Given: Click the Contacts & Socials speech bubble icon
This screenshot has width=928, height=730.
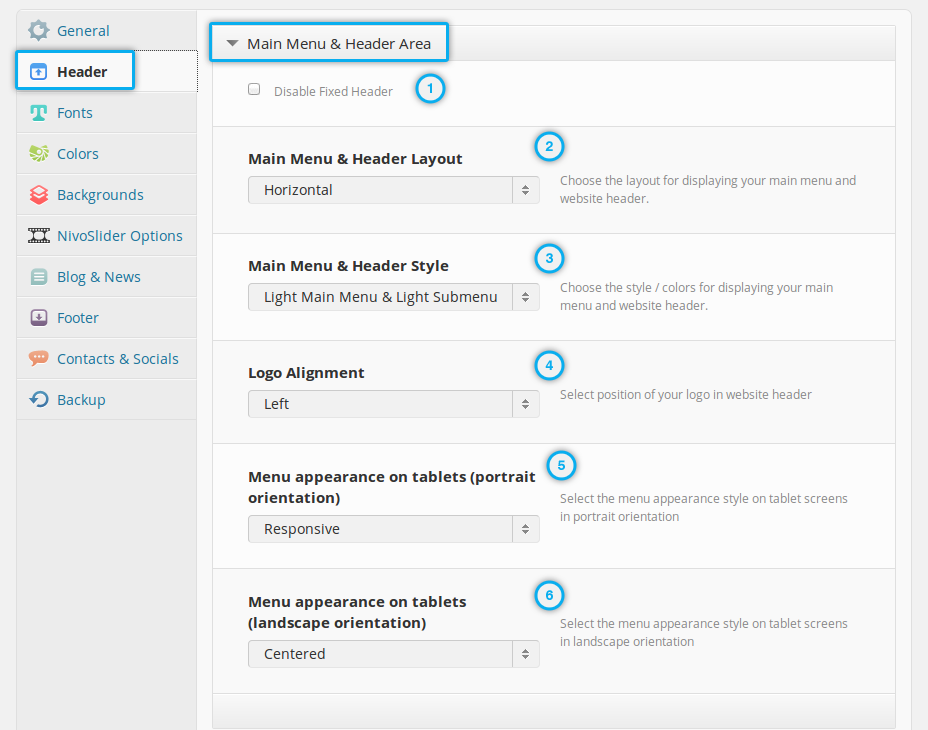Looking at the screenshot, I should [39, 359].
